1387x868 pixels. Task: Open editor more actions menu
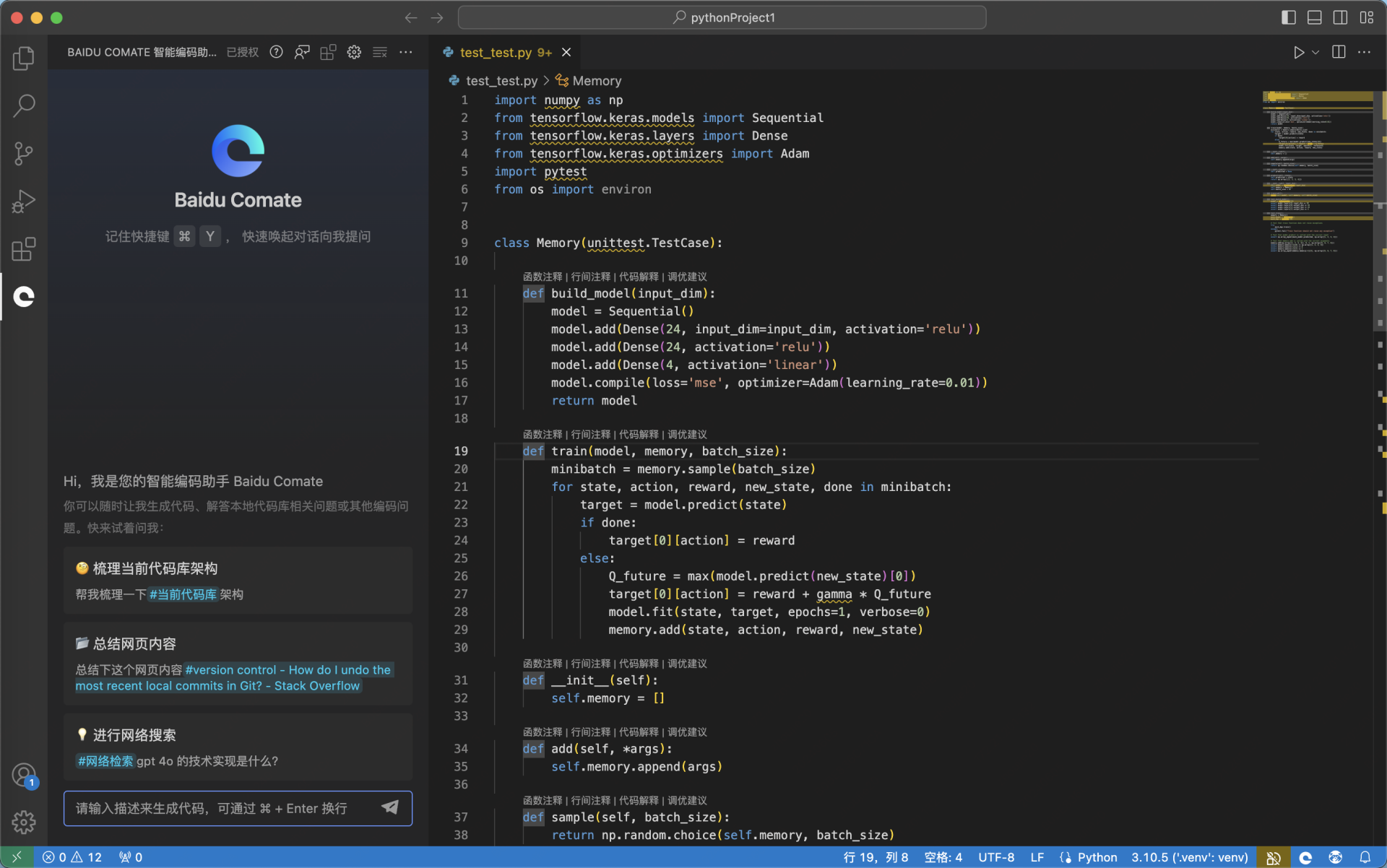click(x=1364, y=52)
